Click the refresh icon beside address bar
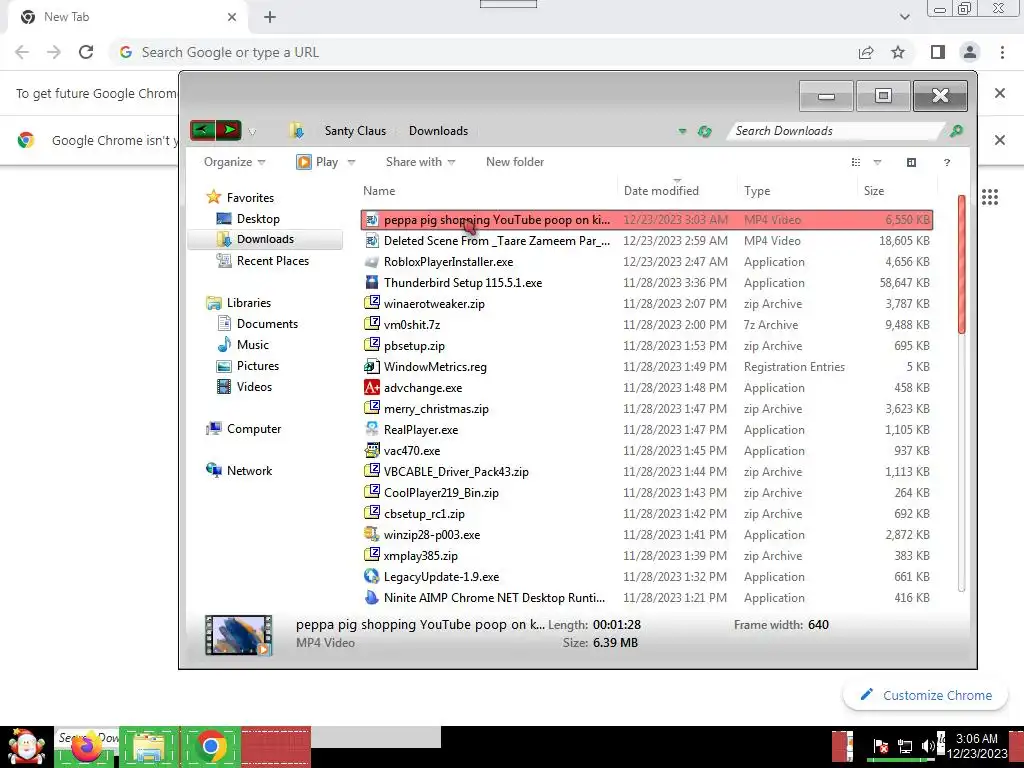This screenshot has width=1024, height=768. click(x=704, y=131)
